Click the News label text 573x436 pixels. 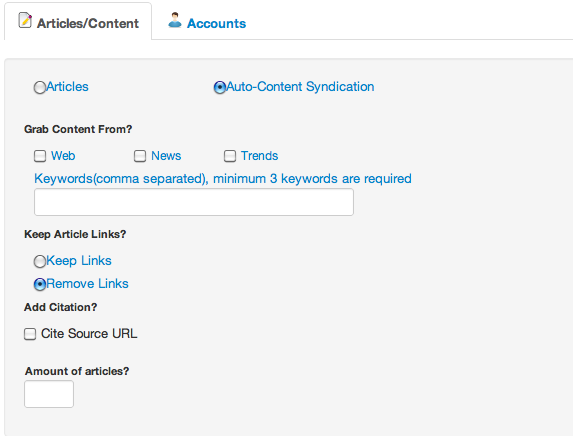(x=166, y=156)
